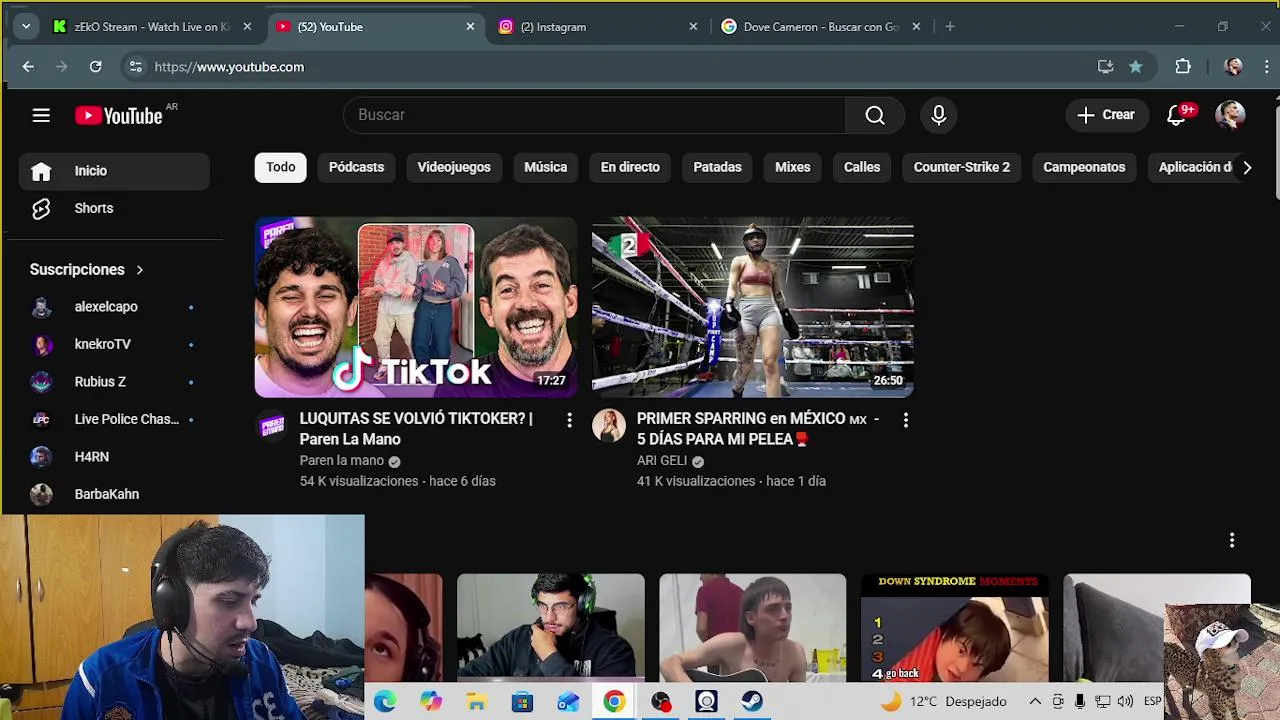
Task: Open the knekroTV subscription
Action: 114,345
